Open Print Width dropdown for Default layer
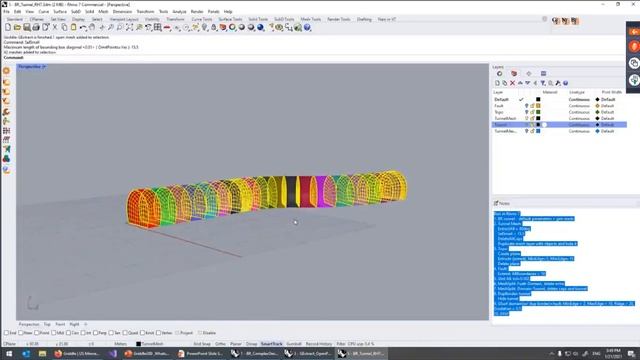640x360 pixels. coord(608,100)
